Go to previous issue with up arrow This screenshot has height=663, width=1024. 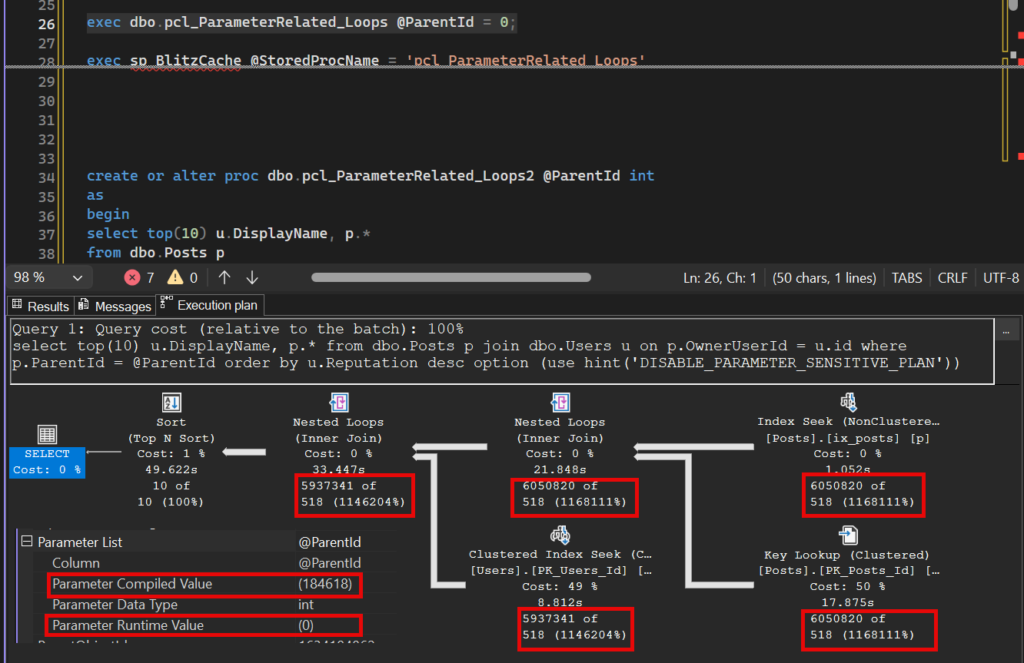pyautogui.click(x=225, y=278)
